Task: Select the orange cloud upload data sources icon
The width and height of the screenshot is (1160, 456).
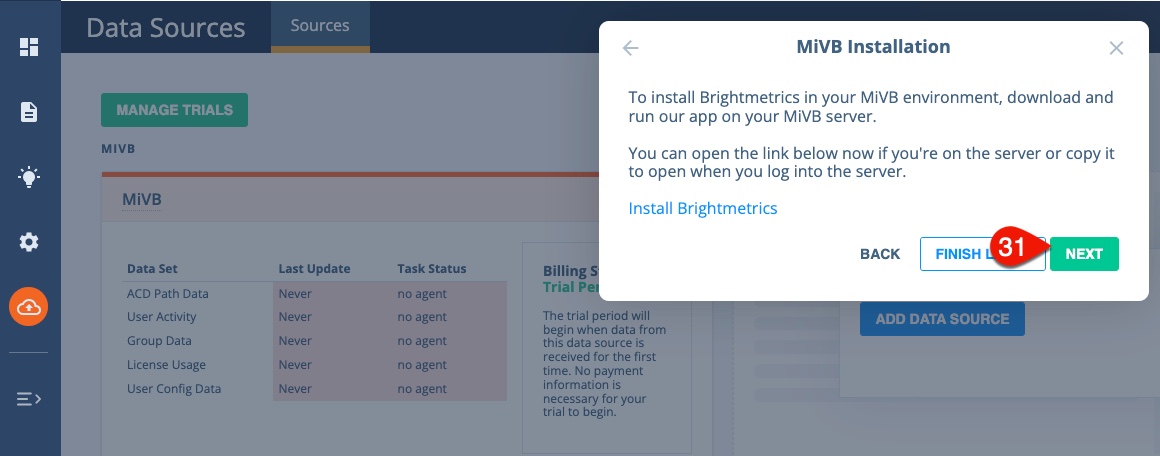Action: pyautogui.click(x=29, y=306)
